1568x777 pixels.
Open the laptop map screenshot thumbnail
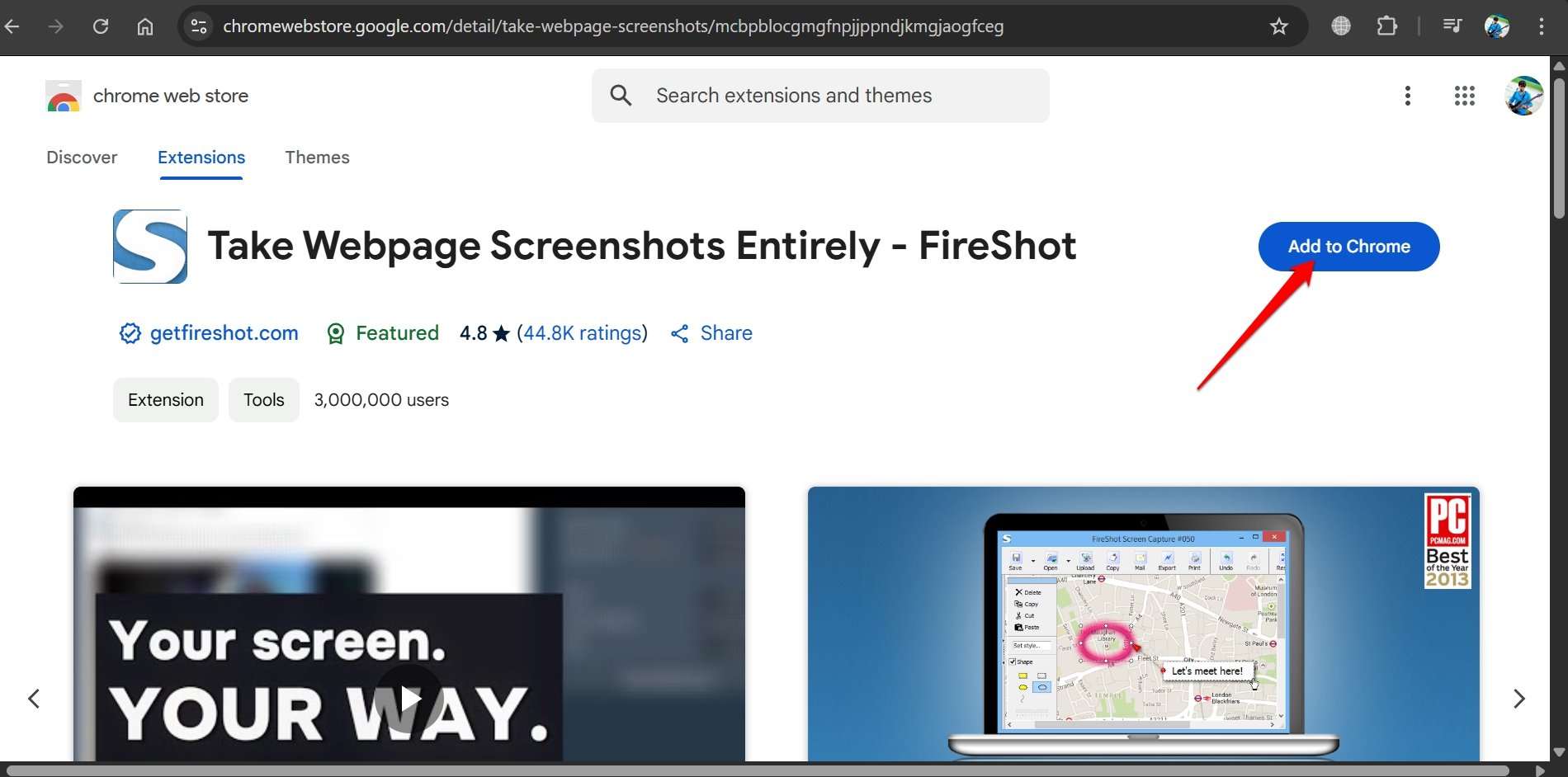[x=1143, y=624]
